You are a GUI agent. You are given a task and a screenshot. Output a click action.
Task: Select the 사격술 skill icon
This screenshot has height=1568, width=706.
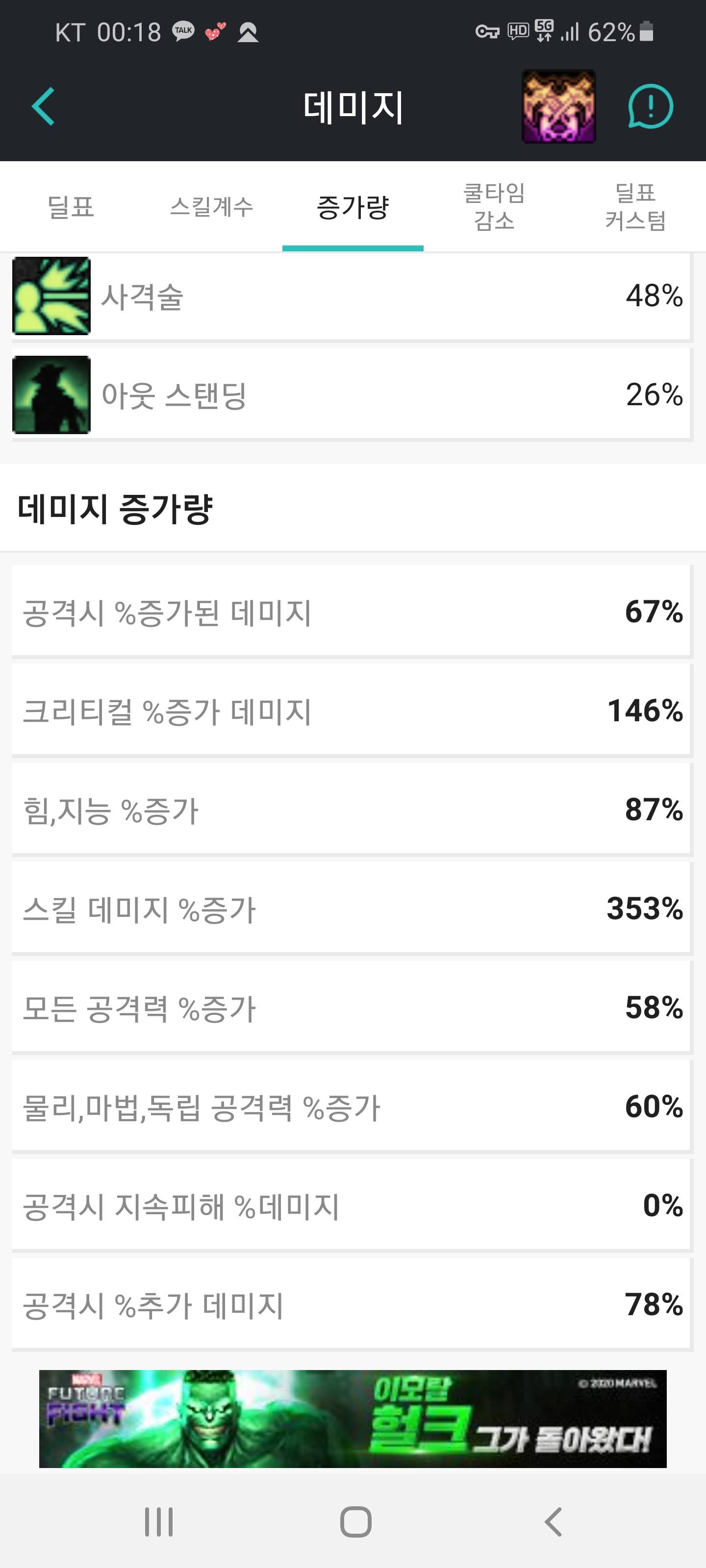52,296
